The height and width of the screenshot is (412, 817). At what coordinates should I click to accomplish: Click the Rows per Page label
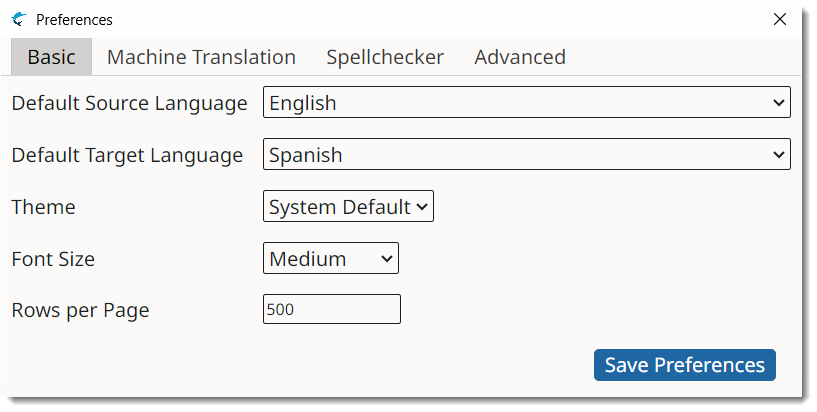click(80, 310)
